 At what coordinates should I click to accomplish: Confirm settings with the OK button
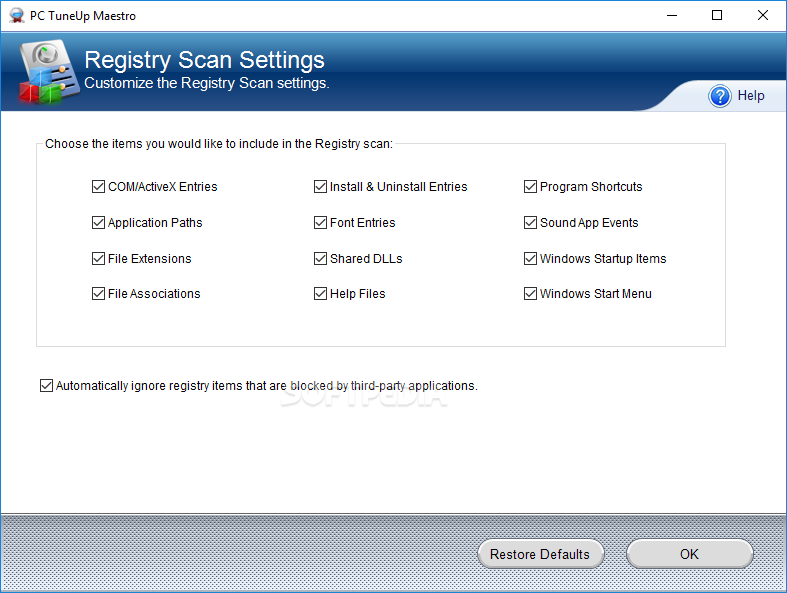click(690, 554)
